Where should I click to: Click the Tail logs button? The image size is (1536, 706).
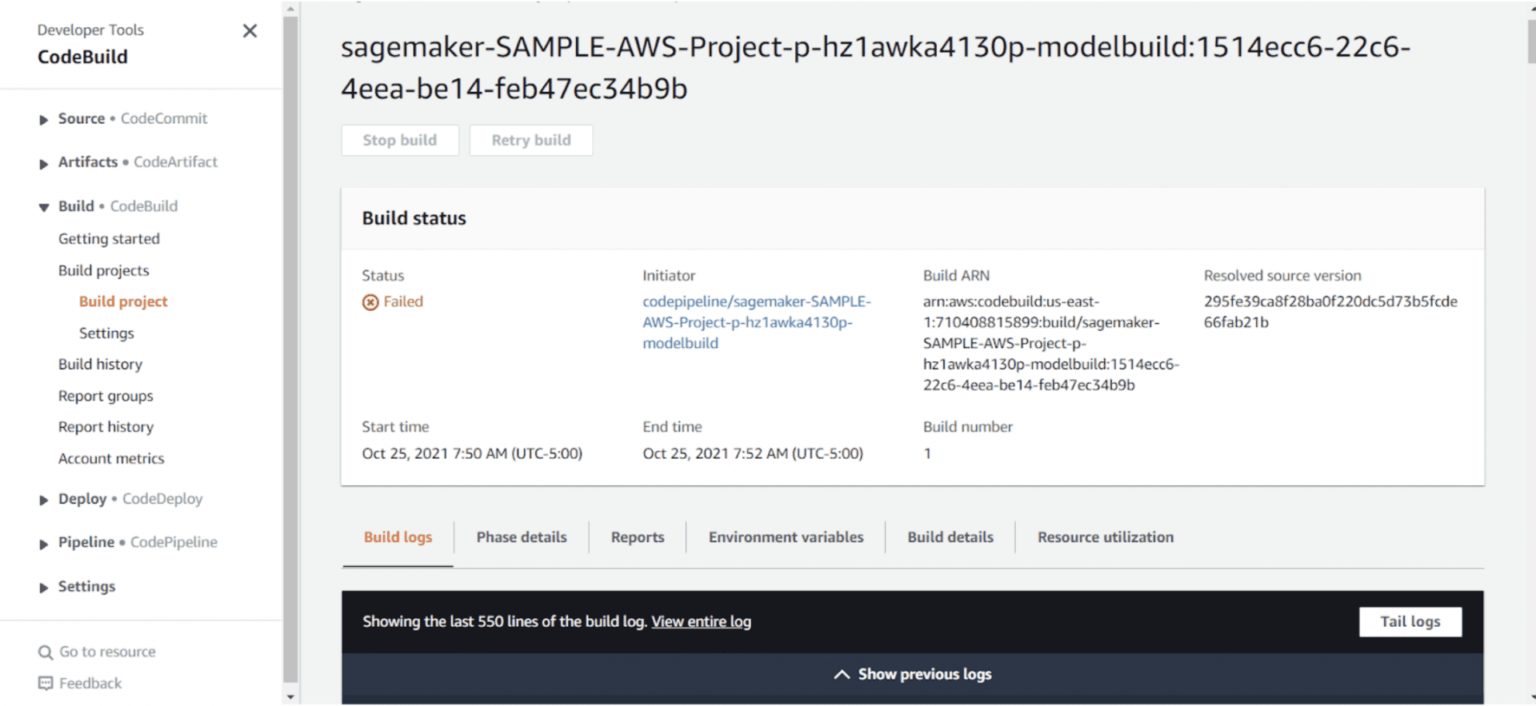[x=1409, y=622]
